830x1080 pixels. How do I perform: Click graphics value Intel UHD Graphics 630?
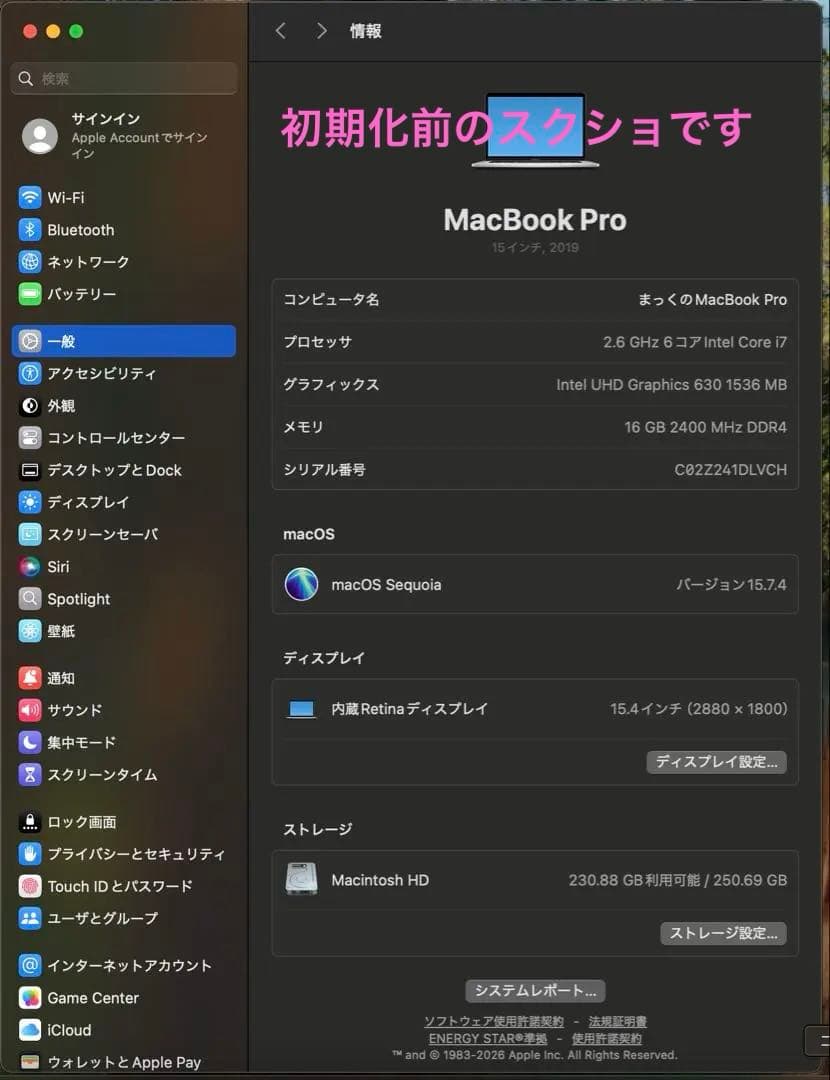pos(639,385)
